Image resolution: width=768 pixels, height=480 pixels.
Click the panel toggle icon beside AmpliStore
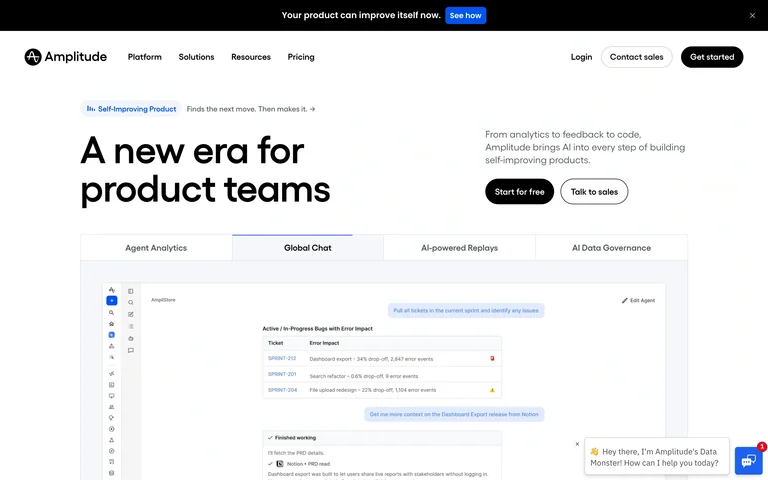131,291
